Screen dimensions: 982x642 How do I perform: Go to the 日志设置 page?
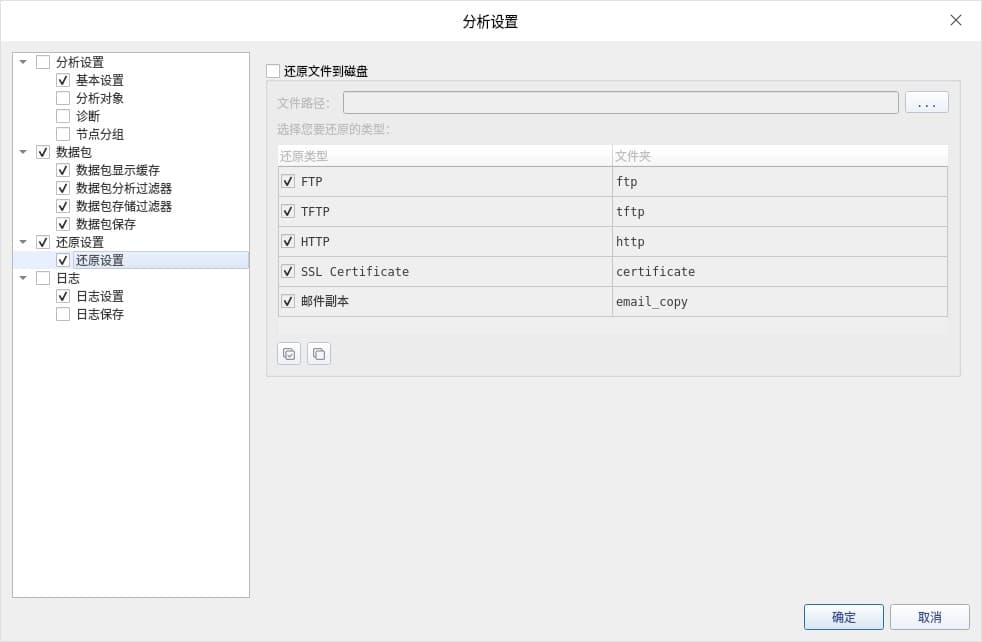100,296
